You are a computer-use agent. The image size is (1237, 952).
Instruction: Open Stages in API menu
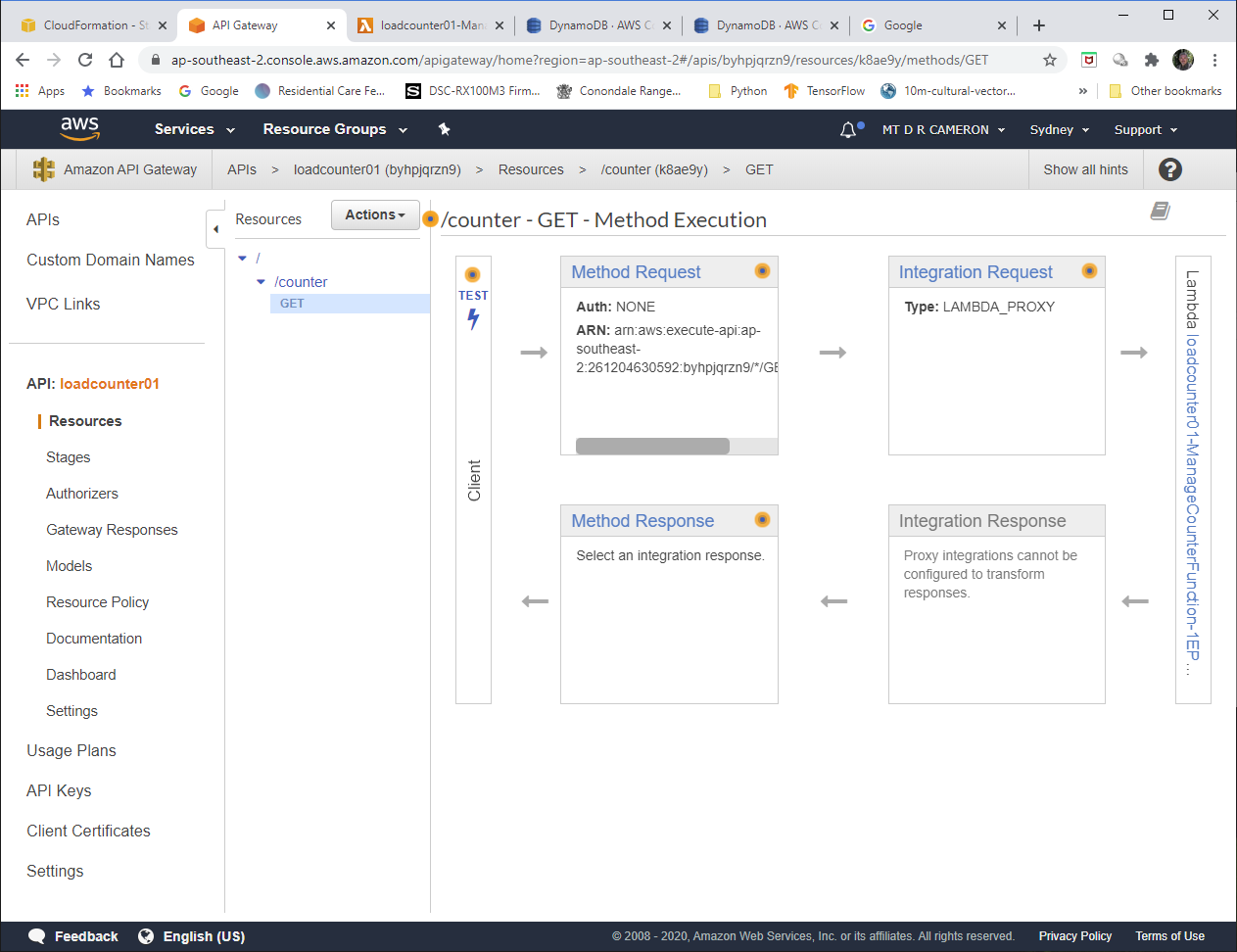[x=68, y=457]
